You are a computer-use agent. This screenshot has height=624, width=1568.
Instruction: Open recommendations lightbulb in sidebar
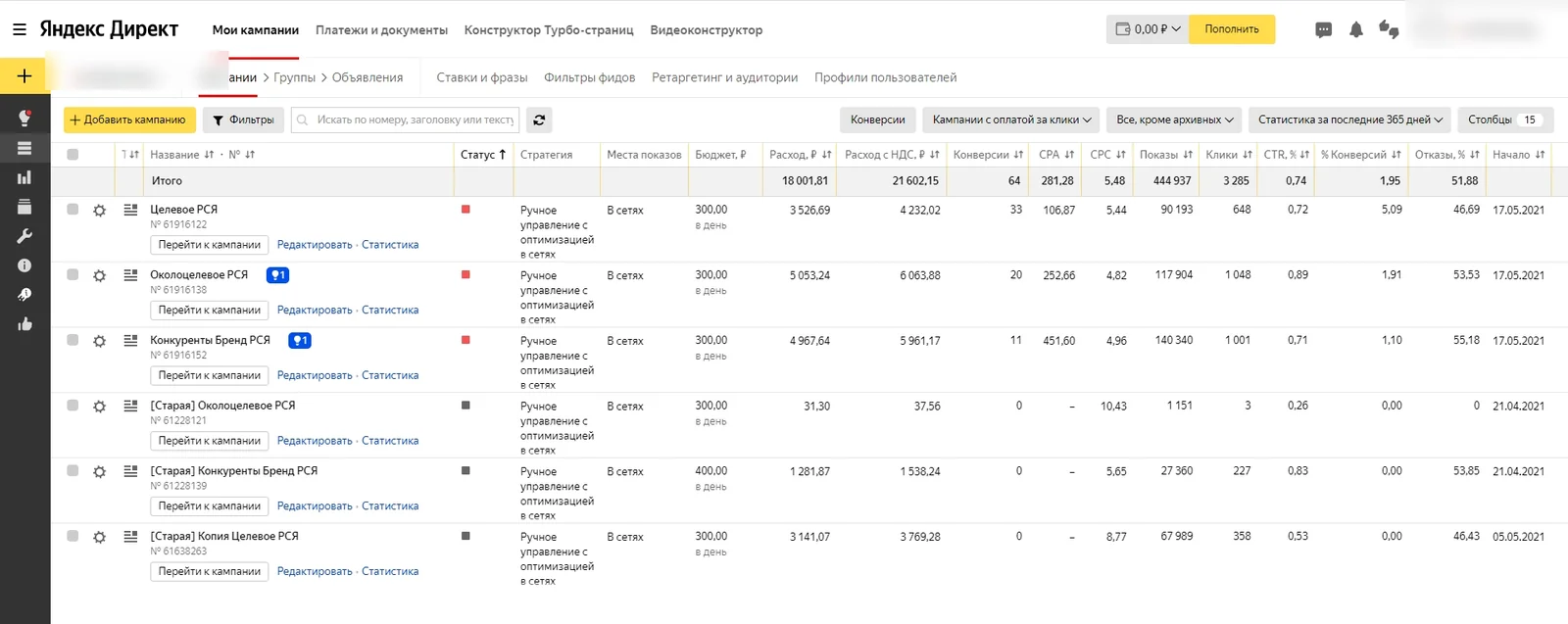(24, 119)
